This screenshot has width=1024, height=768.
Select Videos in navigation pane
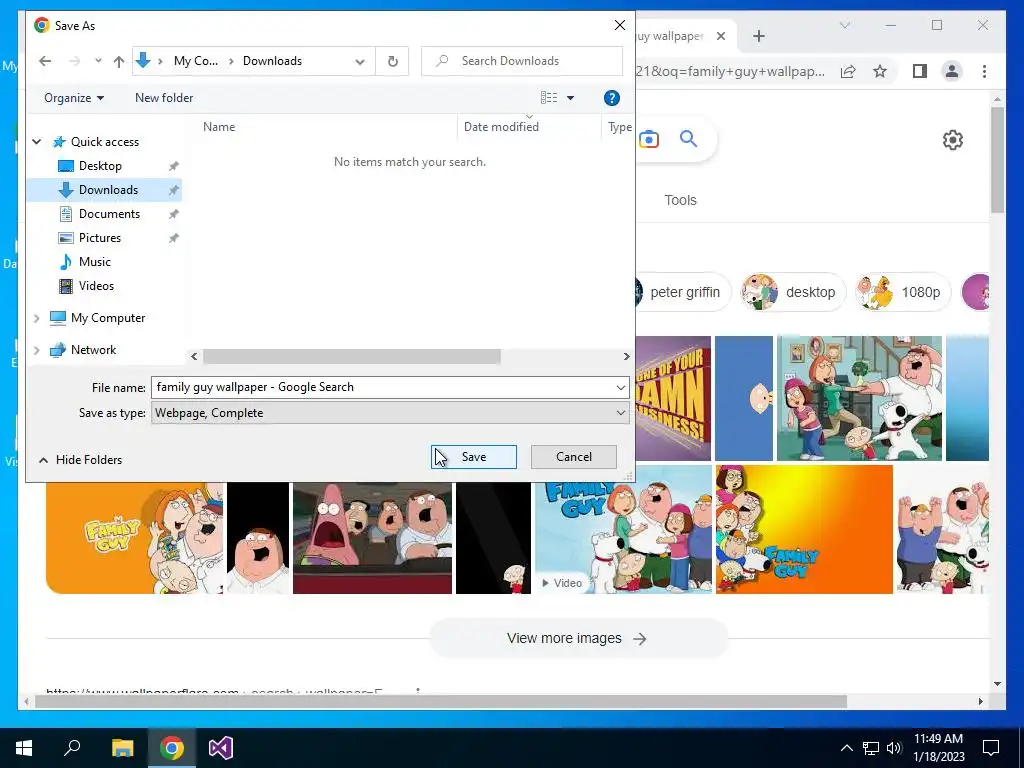tap(96, 286)
